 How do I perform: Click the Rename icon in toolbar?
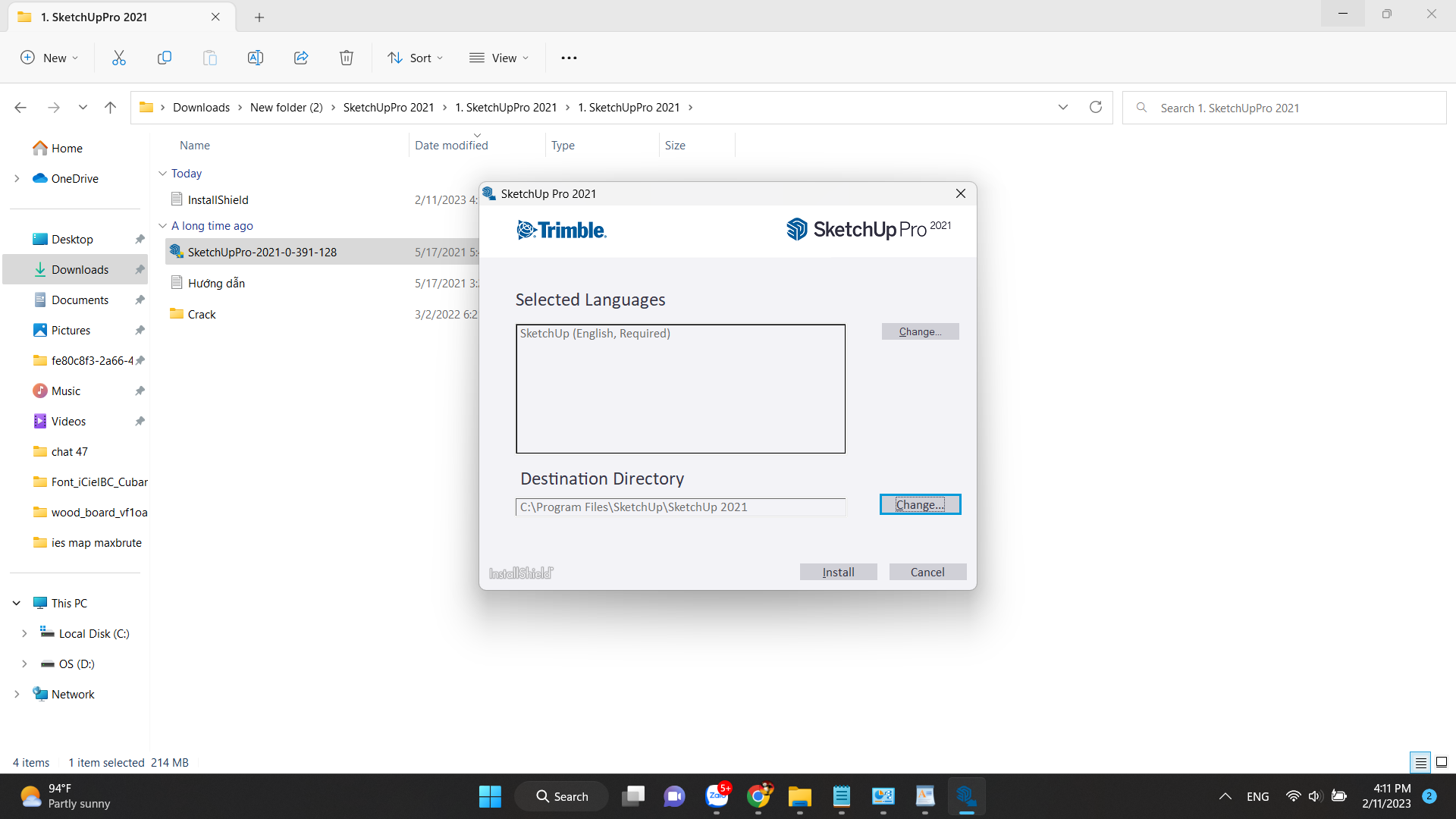pyautogui.click(x=256, y=58)
